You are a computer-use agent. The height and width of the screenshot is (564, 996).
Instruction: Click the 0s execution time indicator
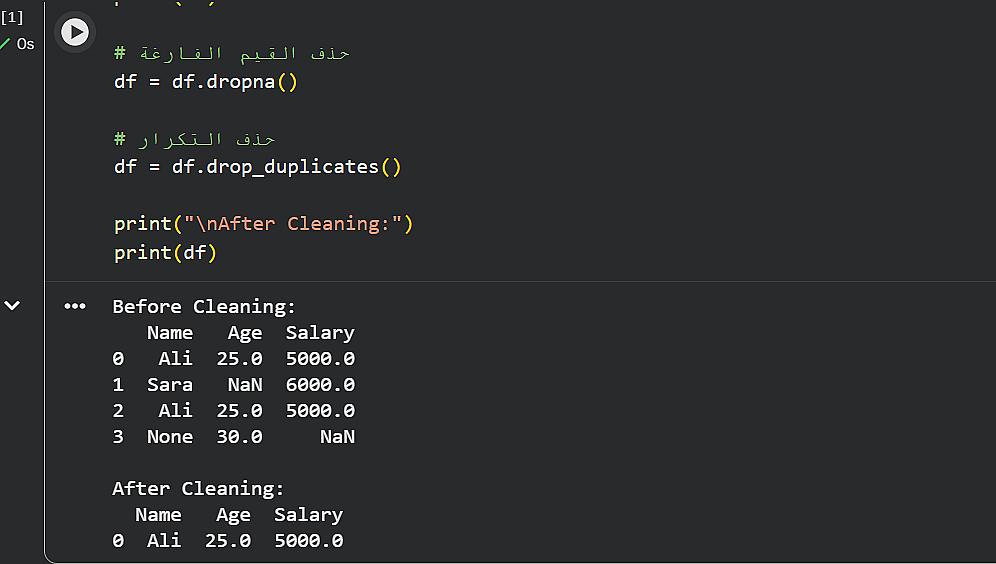click(x=26, y=44)
